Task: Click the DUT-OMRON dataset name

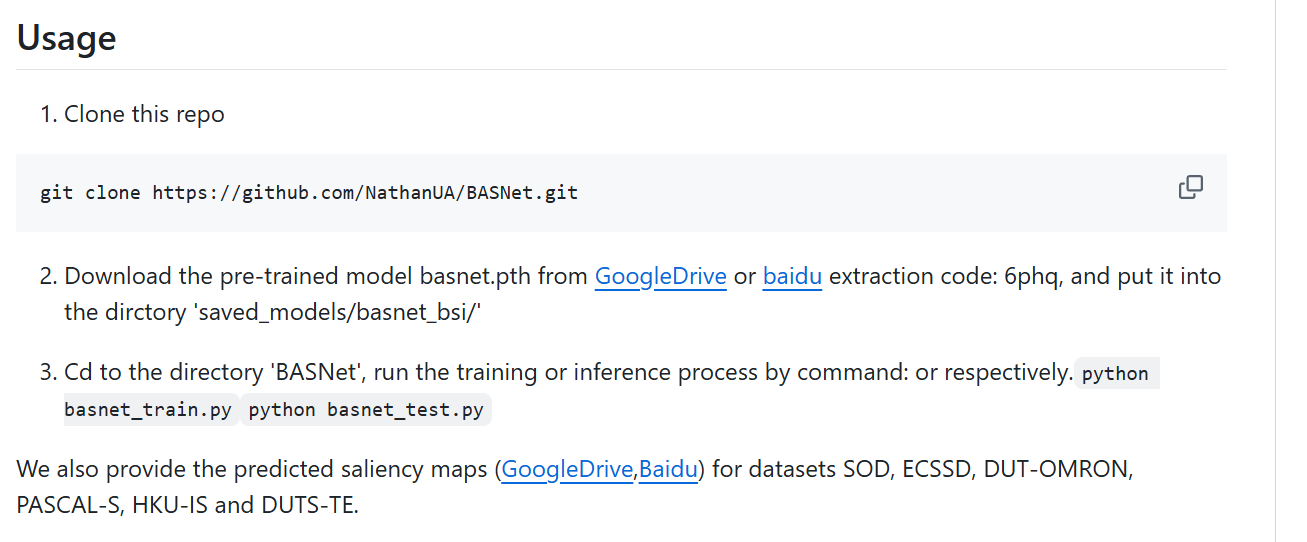Action: (1058, 468)
